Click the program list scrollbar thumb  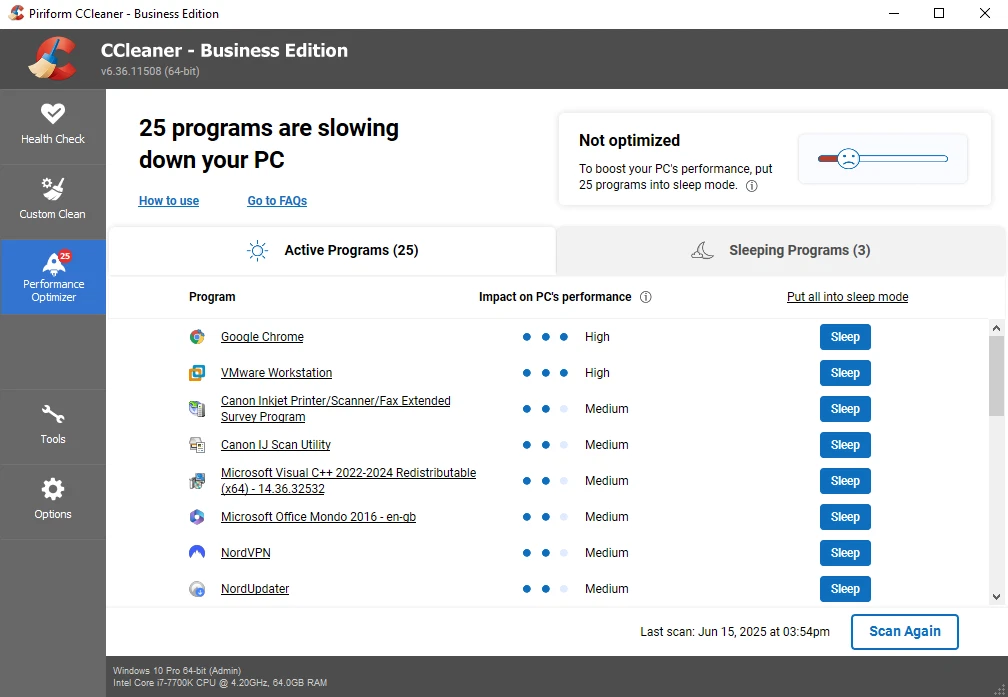996,376
